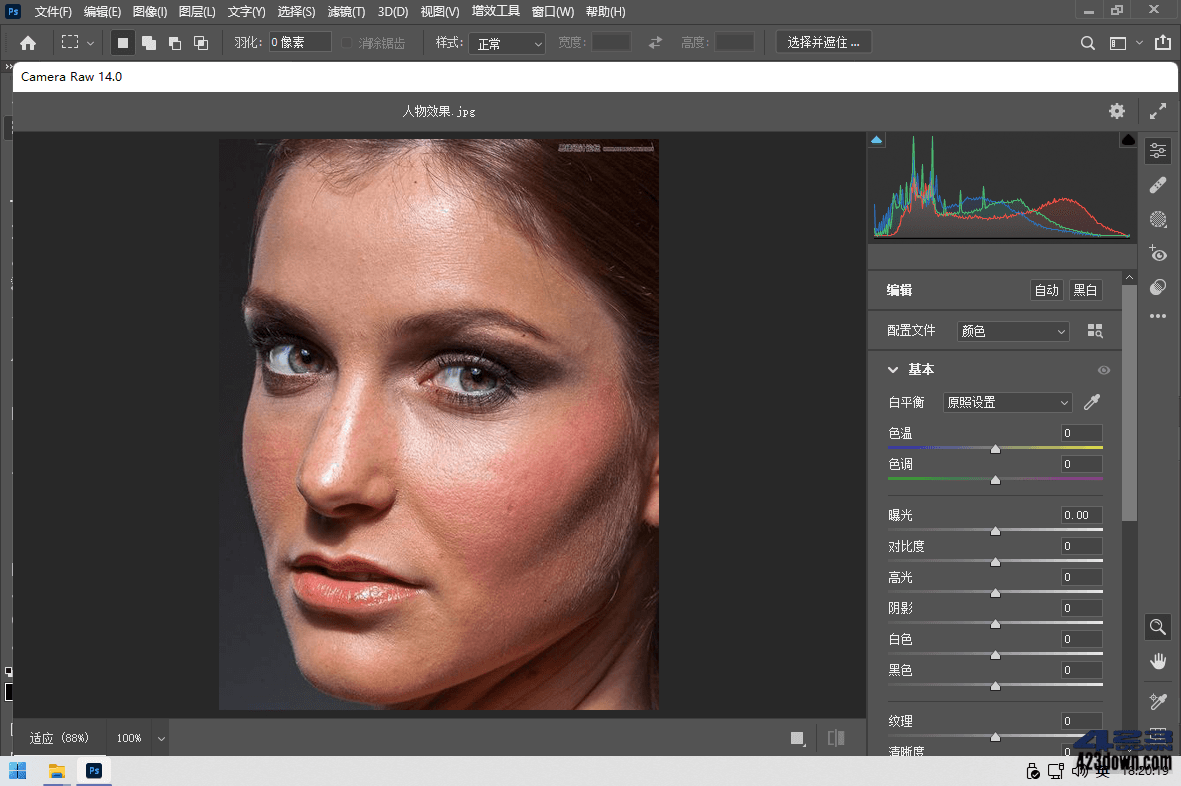Open the 图像(I) menu
The image size is (1181, 786).
pos(148,11)
